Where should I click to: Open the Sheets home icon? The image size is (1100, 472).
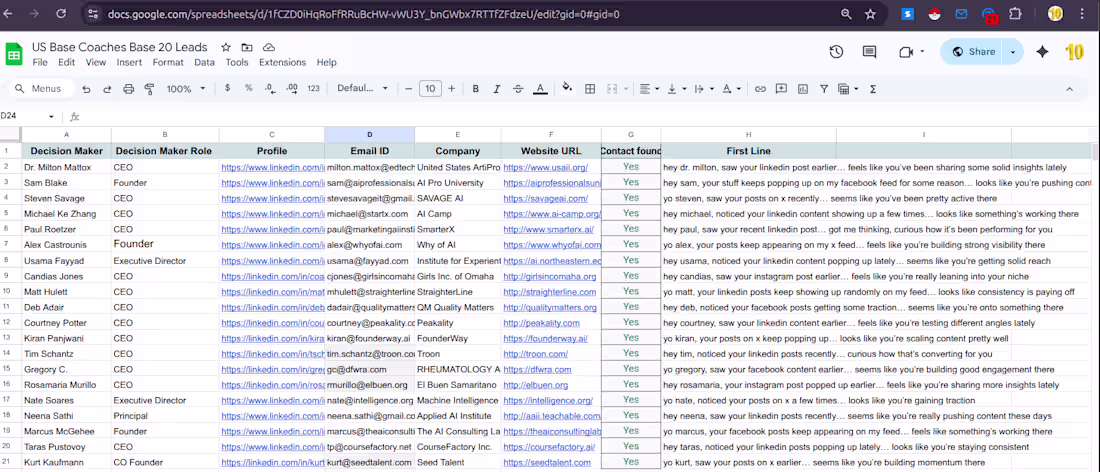(14, 54)
